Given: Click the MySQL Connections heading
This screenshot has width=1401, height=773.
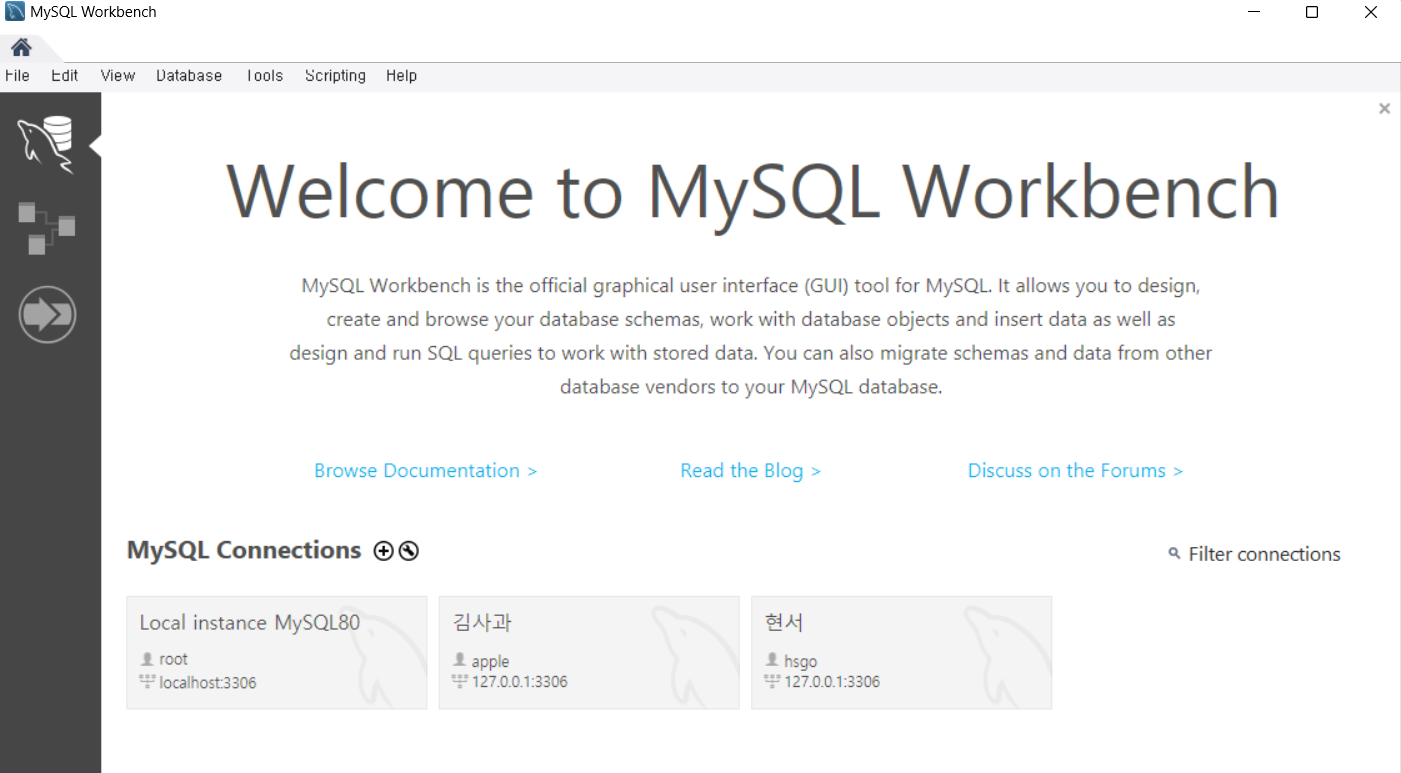Looking at the screenshot, I should [244, 550].
